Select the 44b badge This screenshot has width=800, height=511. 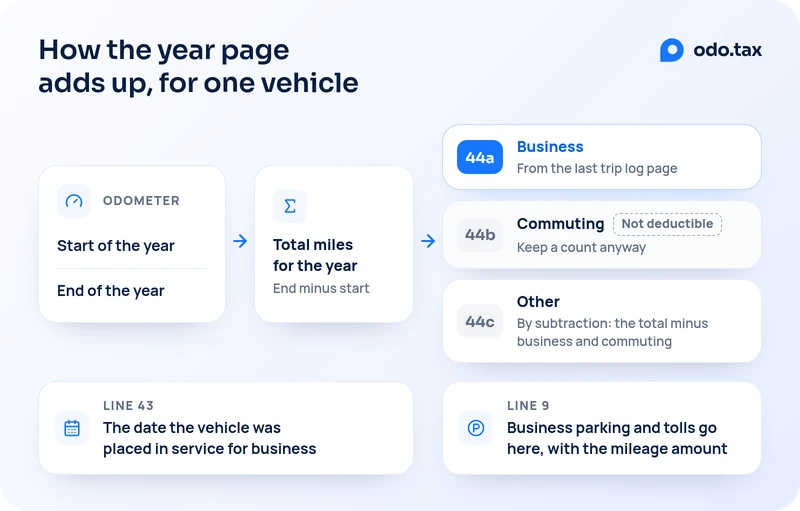point(480,235)
